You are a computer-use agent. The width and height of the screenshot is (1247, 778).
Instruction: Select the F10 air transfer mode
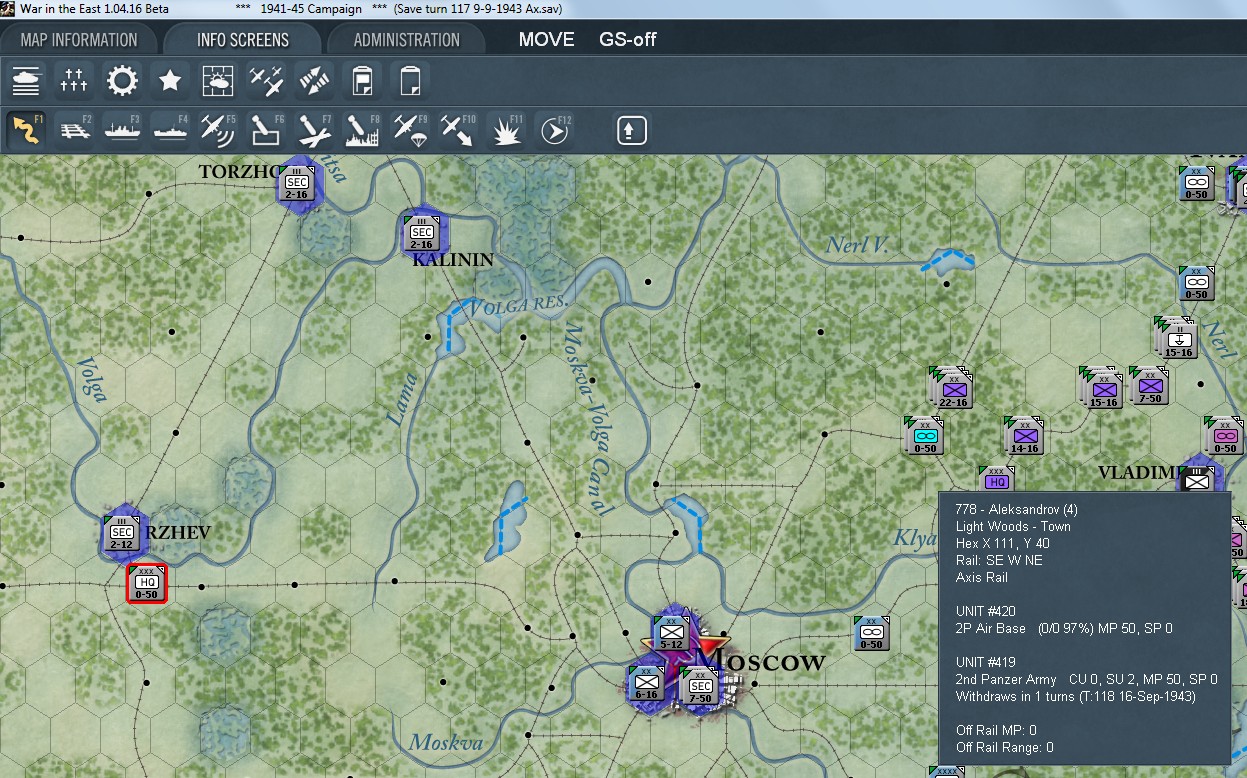click(x=459, y=130)
